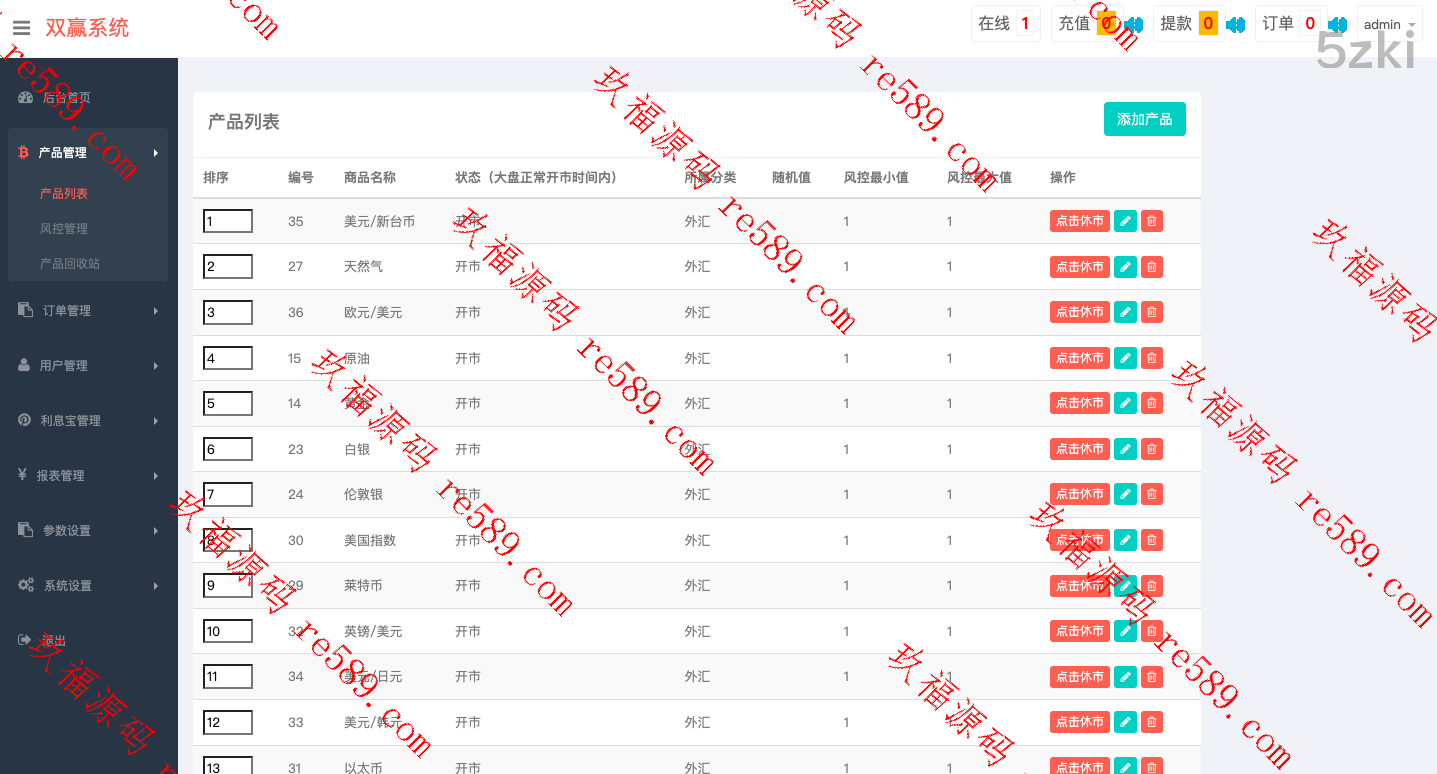
Task: Click the hamburger menu icon in header
Action: [21, 28]
